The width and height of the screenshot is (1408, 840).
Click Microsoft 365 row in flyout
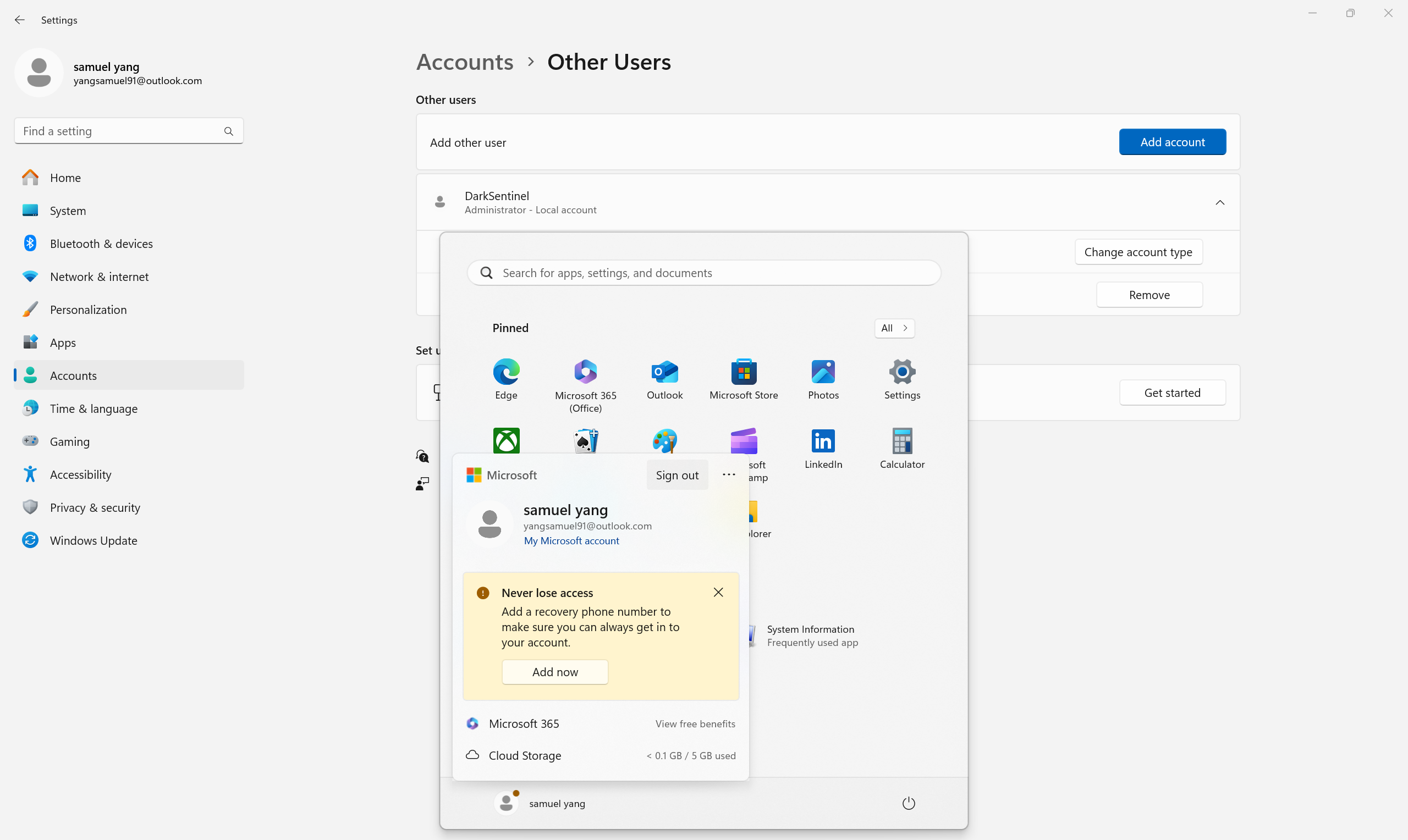click(600, 723)
